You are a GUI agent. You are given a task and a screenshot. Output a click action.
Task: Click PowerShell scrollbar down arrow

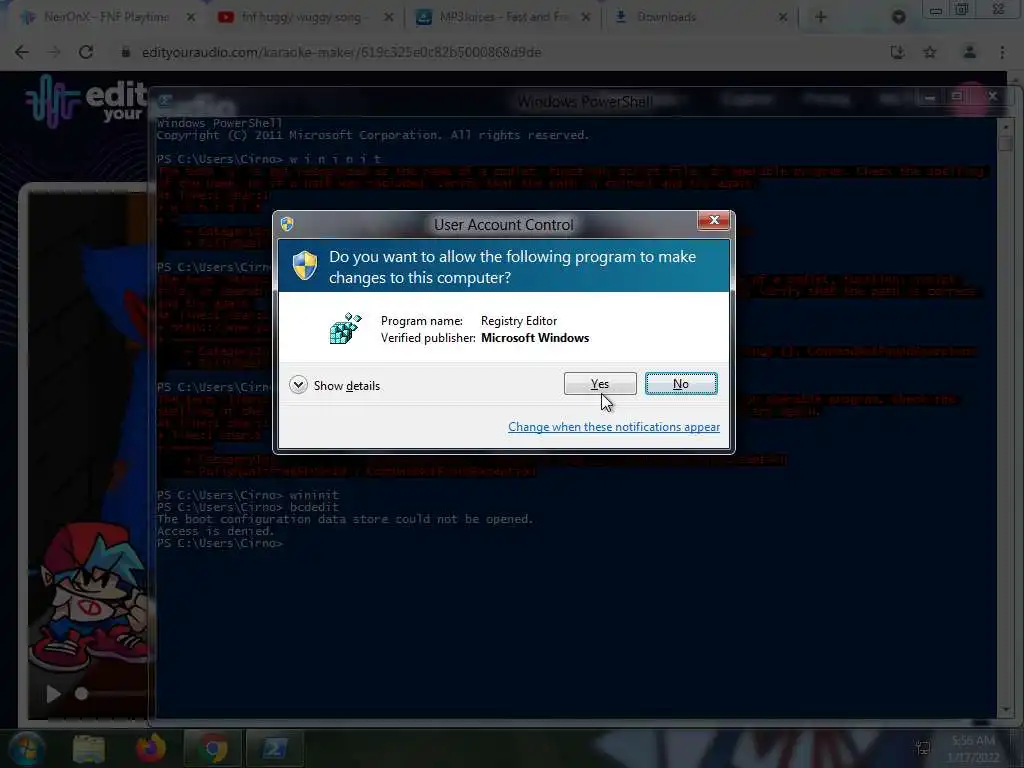1005,709
